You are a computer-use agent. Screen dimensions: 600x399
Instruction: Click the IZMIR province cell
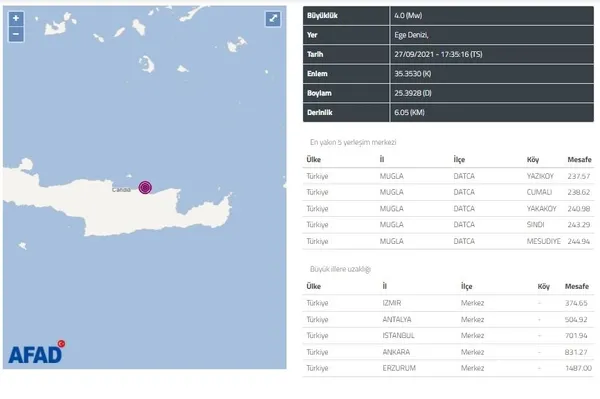tap(391, 303)
